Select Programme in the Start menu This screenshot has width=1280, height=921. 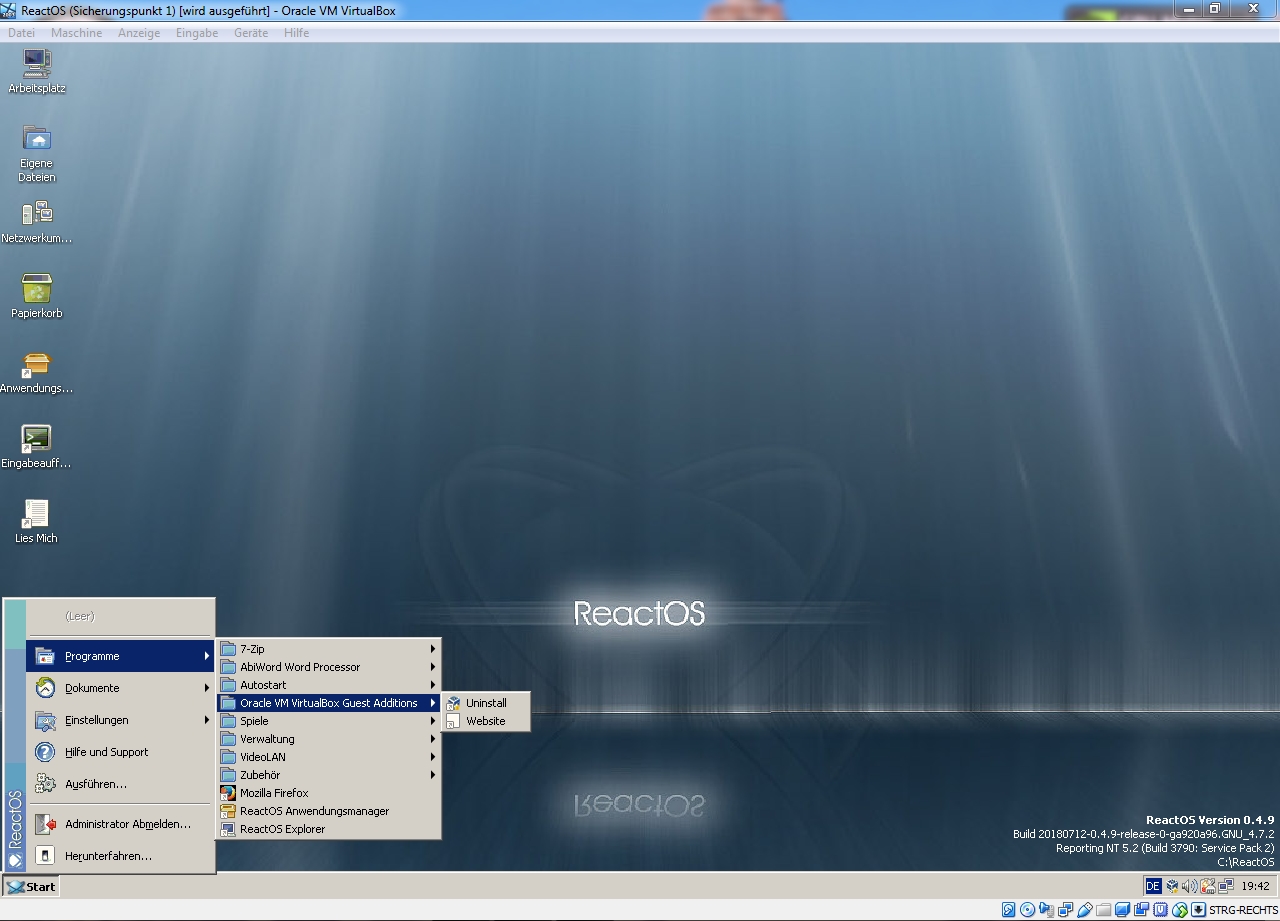[120, 656]
